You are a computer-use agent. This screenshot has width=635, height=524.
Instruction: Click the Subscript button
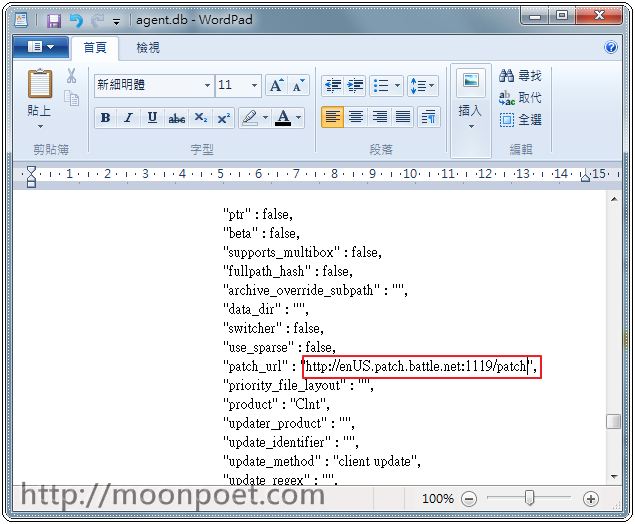click(x=201, y=118)
